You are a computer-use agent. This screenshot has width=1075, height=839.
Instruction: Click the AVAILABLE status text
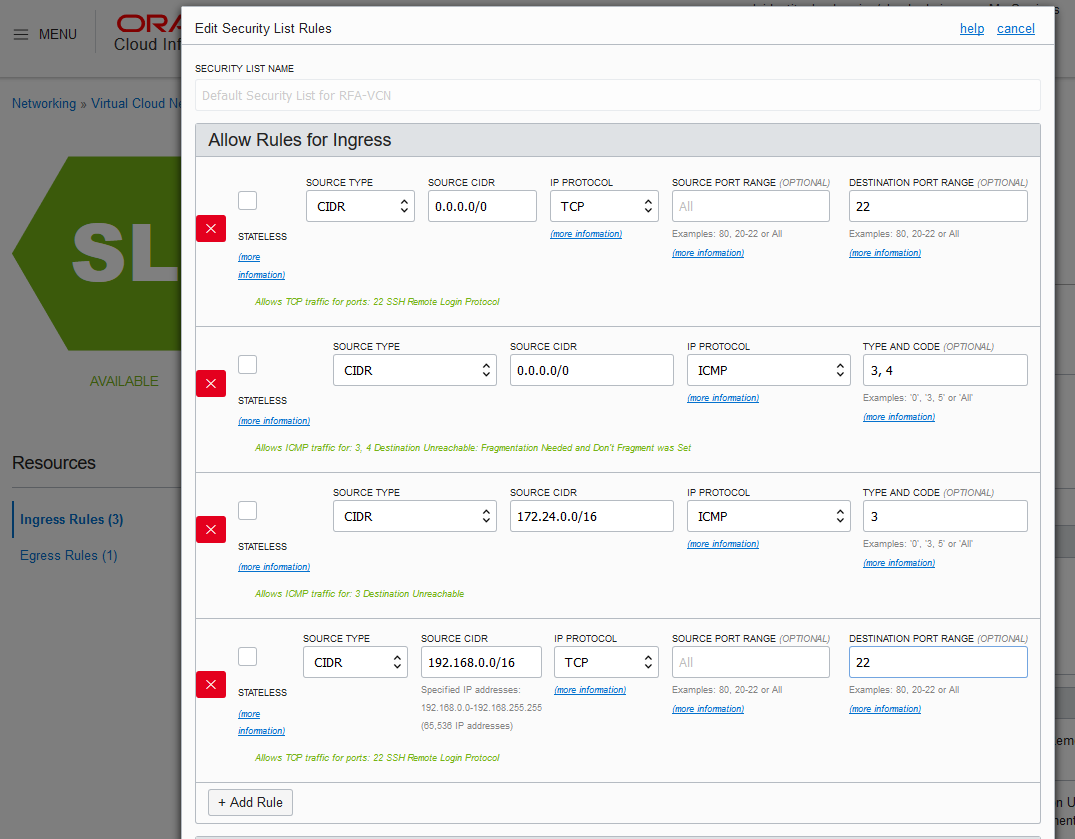pos(124,381)
